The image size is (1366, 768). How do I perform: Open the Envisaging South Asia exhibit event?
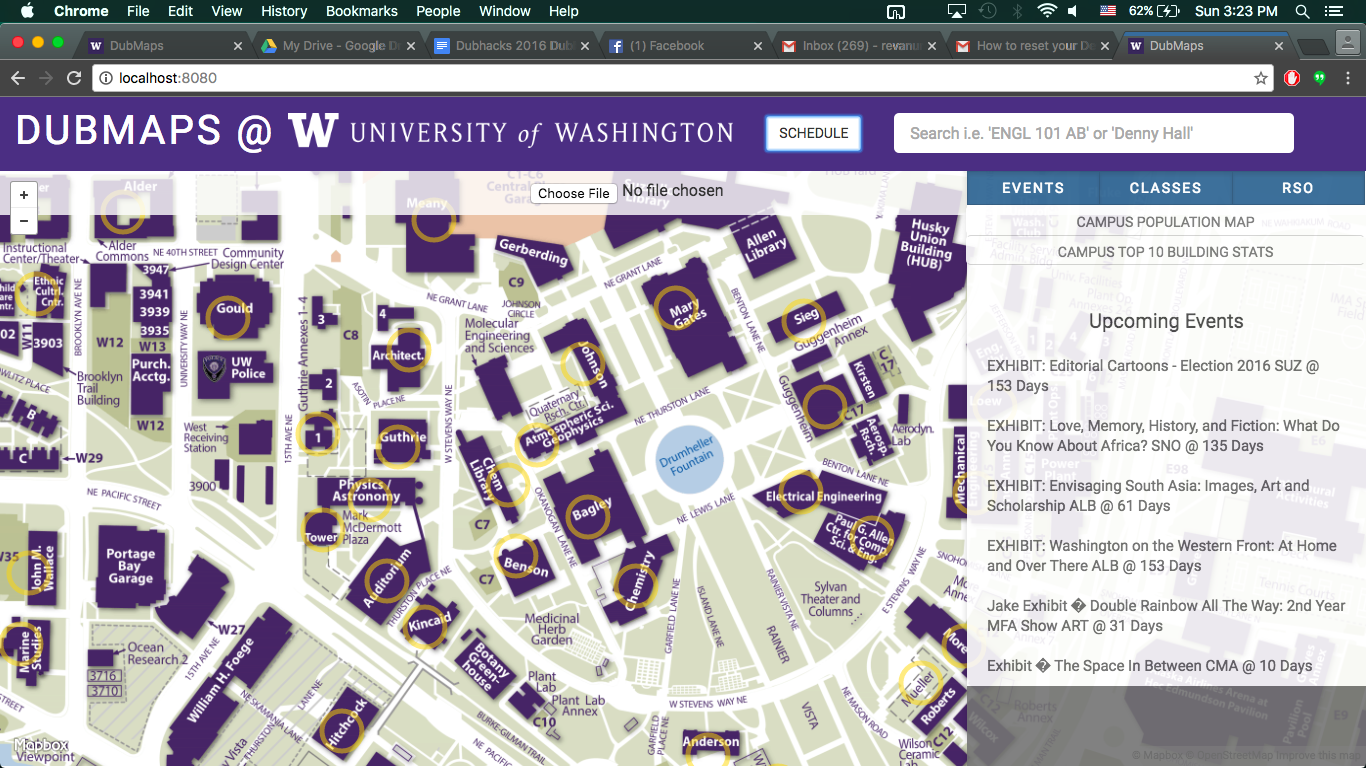click(1148, 496)
